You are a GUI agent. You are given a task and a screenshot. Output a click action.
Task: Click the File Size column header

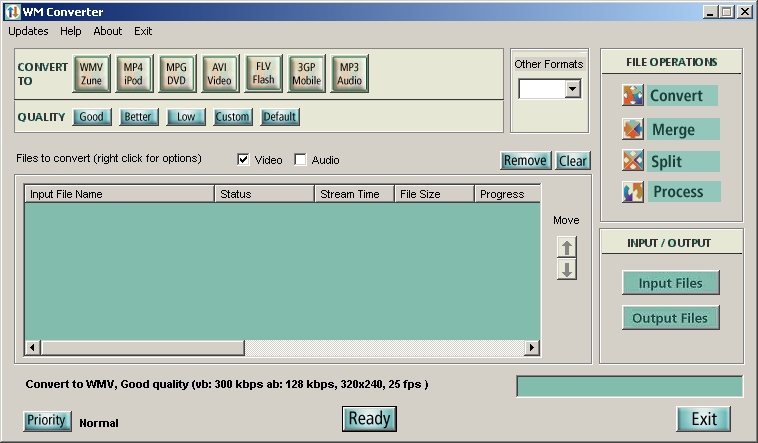435,194
